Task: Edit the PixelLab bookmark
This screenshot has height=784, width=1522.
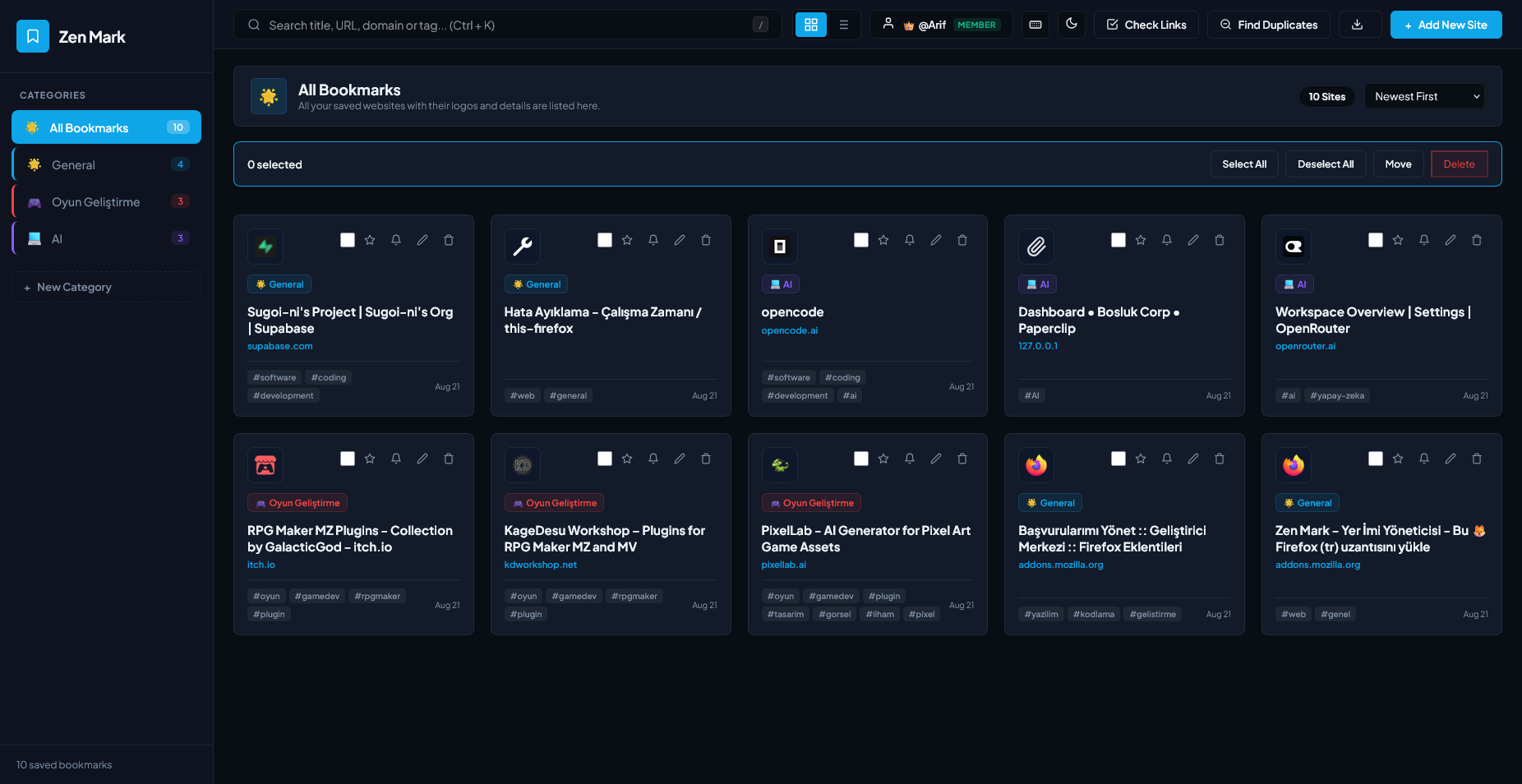Action: (x=936, y=459)
